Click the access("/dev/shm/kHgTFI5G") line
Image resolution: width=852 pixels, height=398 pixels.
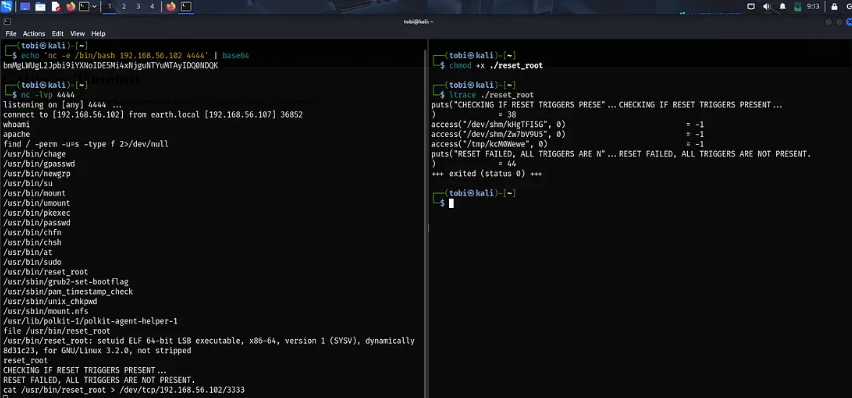568,125
